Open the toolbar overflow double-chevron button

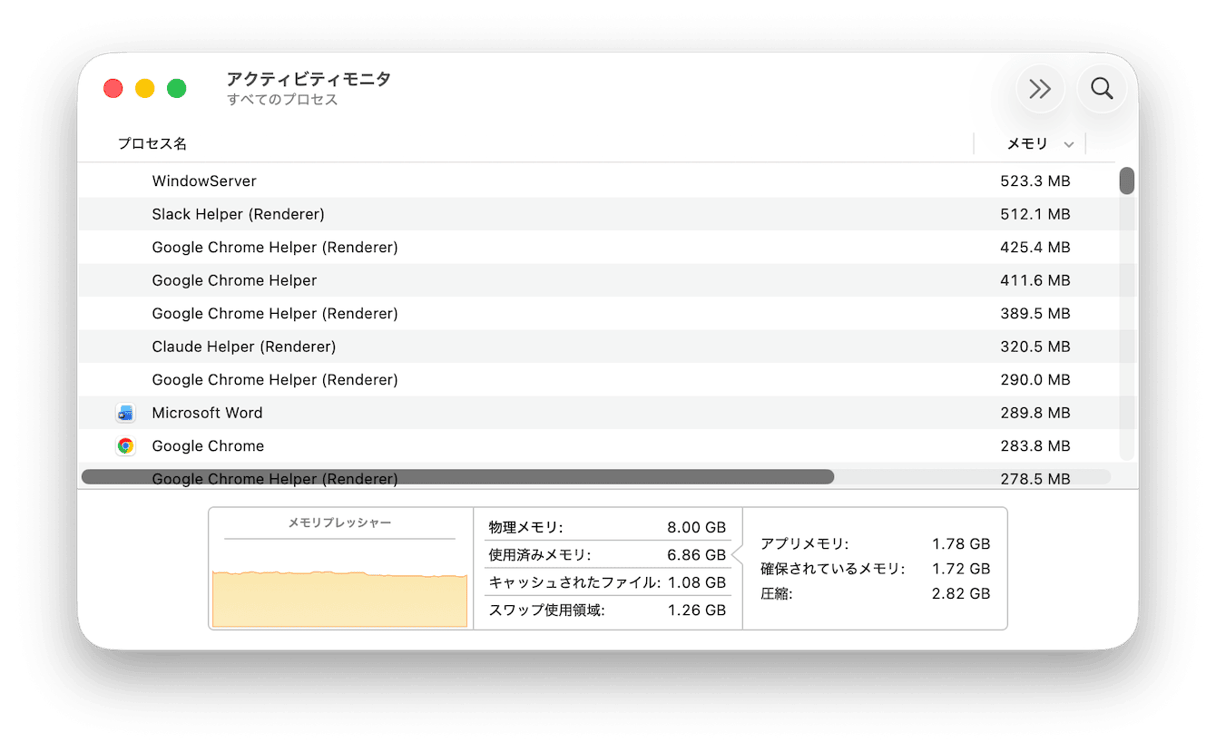[1040, 89]
